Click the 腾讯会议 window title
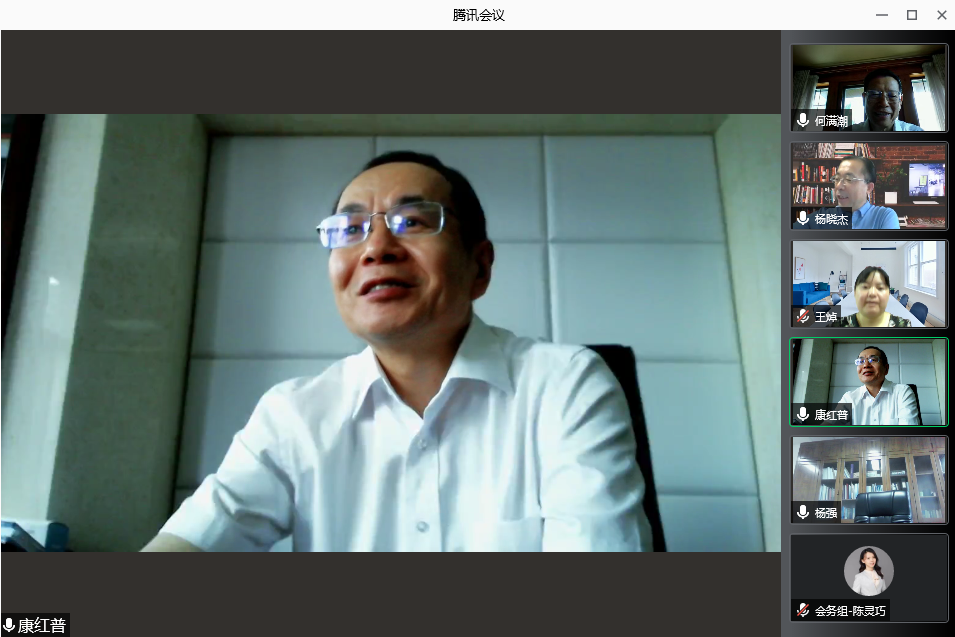955x637 pixels. coord(478,15)
